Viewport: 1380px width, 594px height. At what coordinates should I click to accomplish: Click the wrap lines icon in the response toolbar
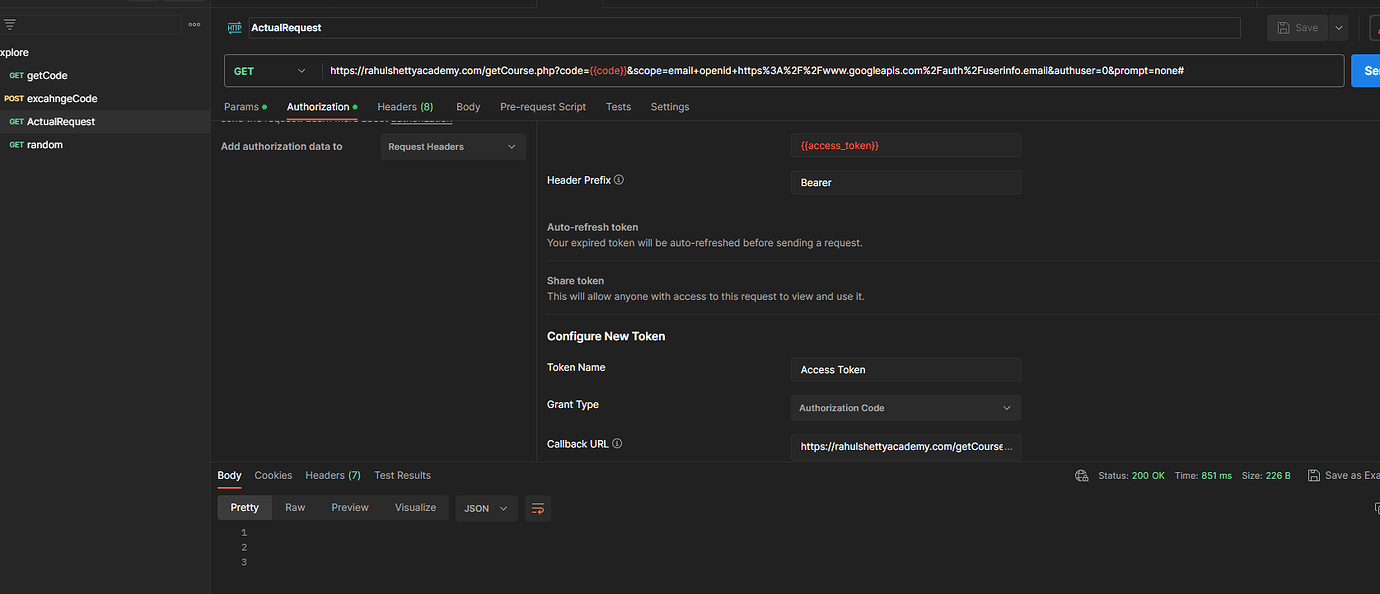click(538, 508)
